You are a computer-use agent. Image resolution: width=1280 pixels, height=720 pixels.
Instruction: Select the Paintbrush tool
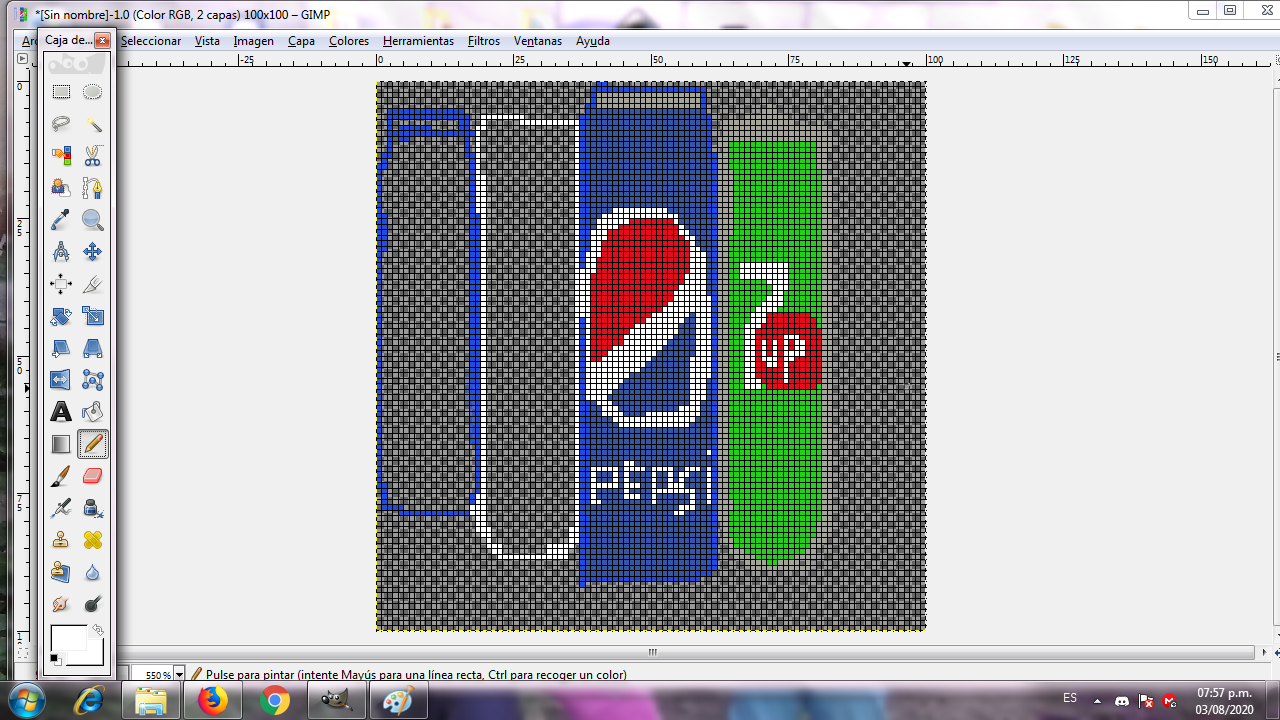[x=61, y=476]
